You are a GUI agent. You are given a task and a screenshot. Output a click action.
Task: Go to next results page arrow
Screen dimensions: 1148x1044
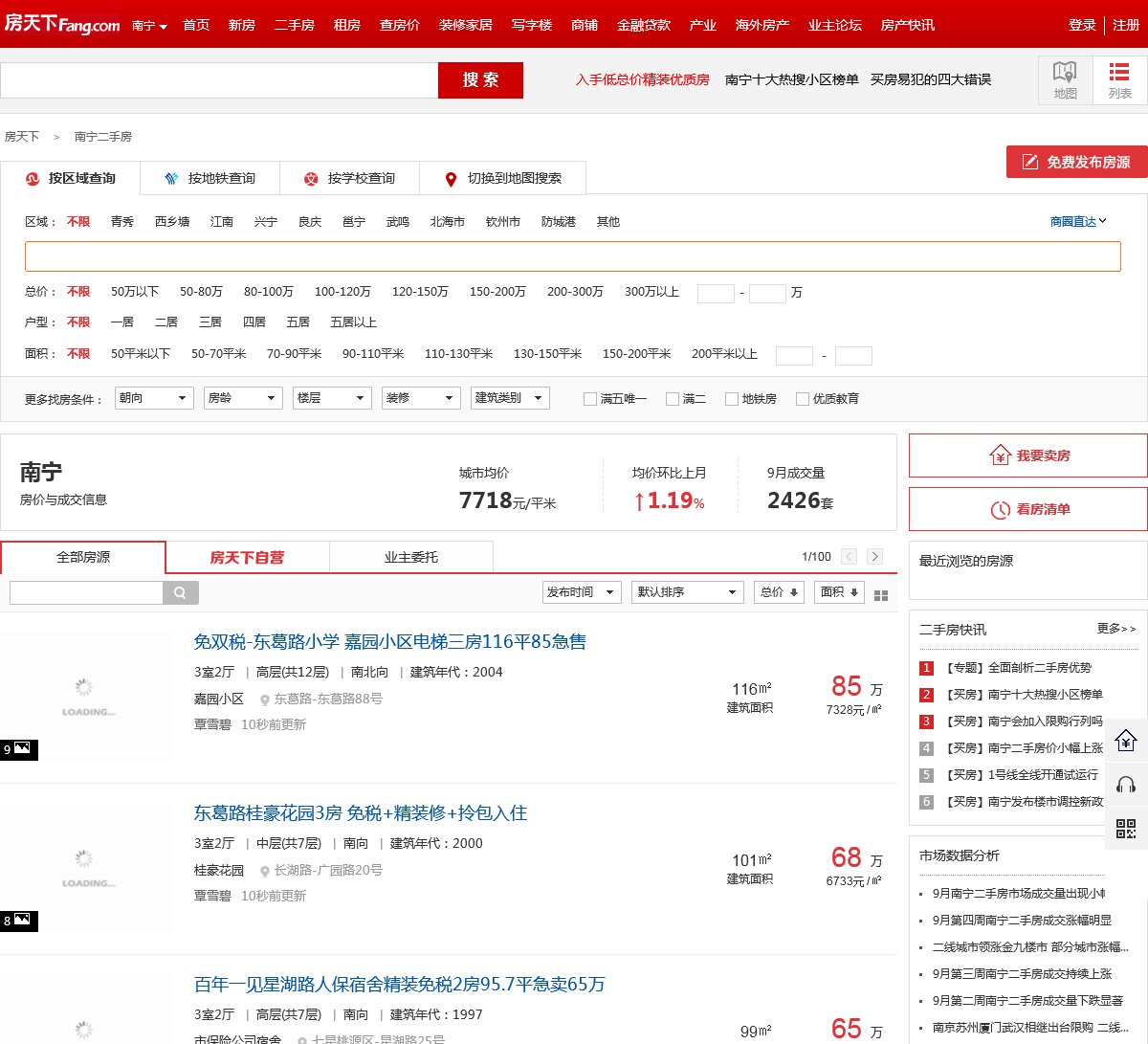pyautogui.click(x=874, y=557)
